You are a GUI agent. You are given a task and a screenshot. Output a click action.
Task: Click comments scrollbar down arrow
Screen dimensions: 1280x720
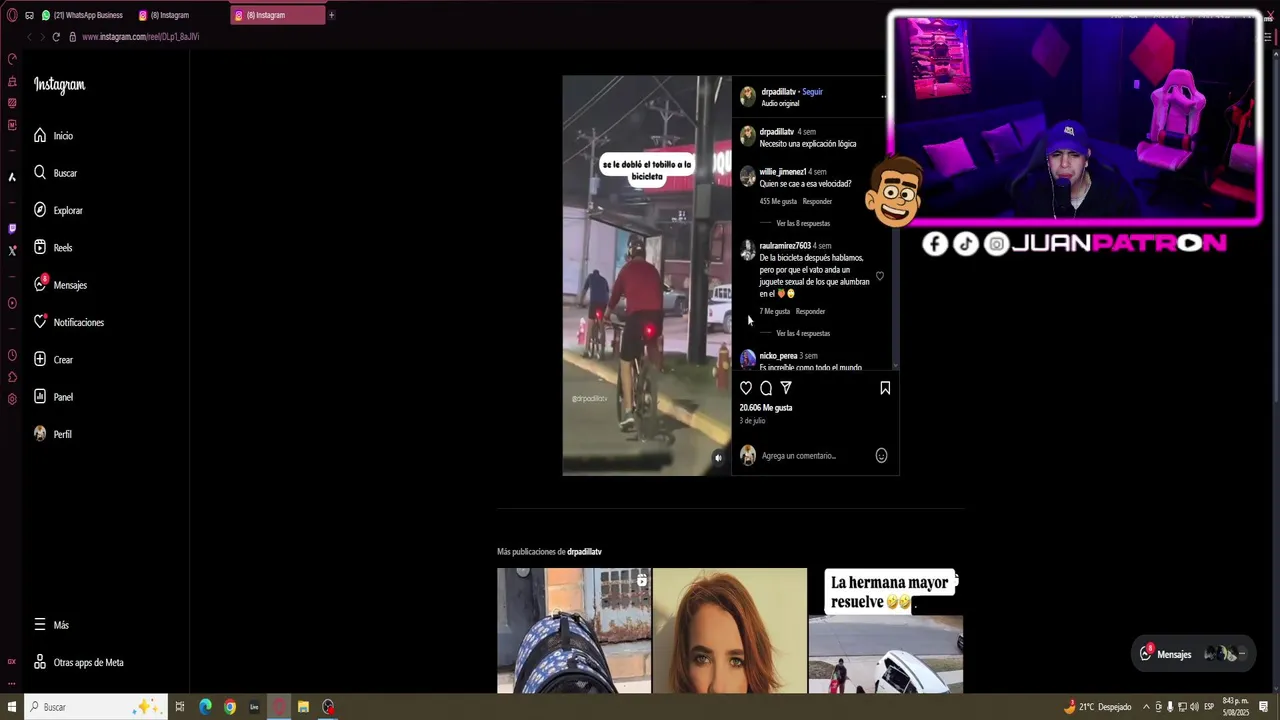894,366
